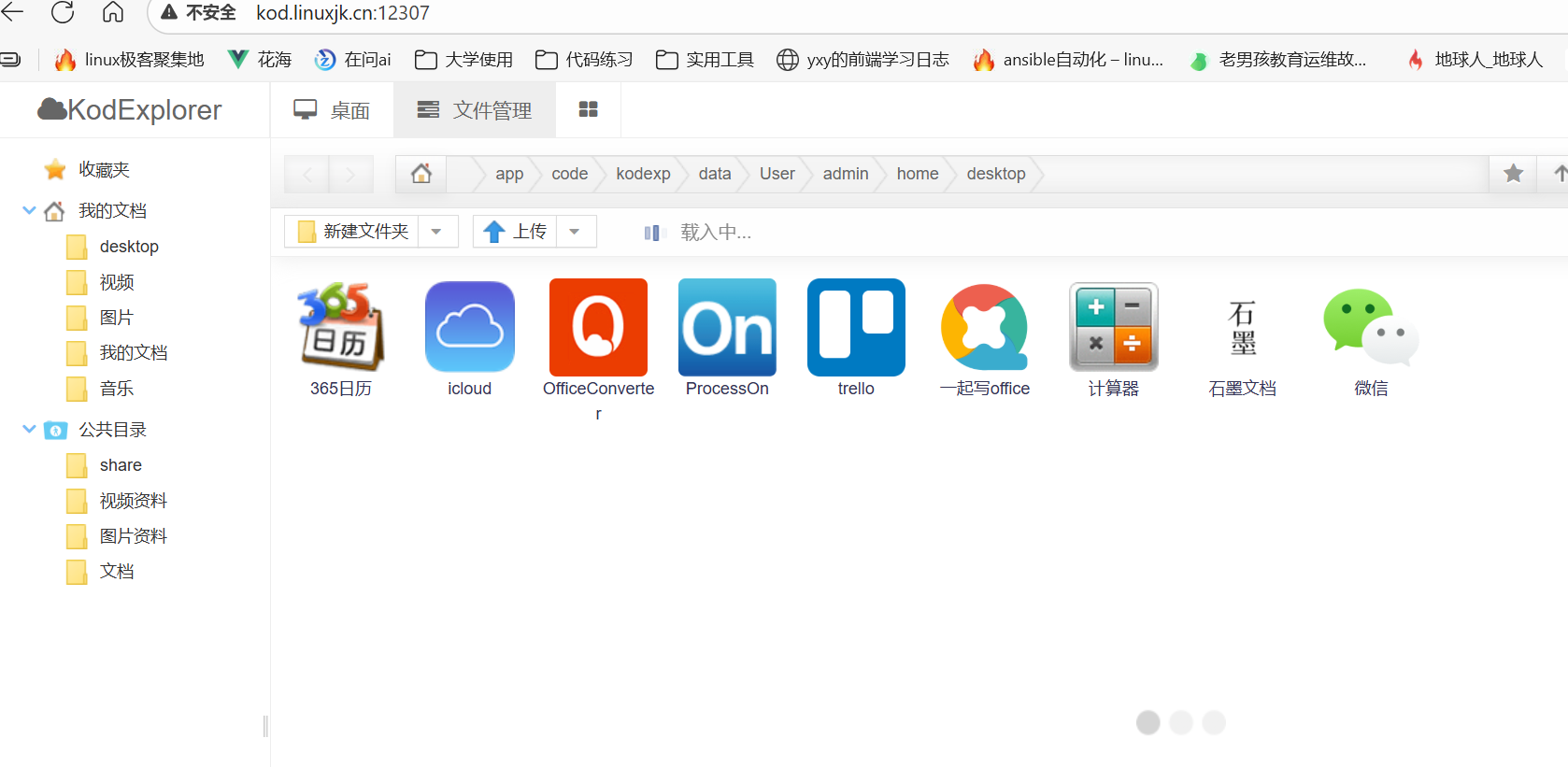The height and width of the screenshot is (767, 1568).
Task: Click the home icon in the breadcrumb bar
Action: [421, 174]
